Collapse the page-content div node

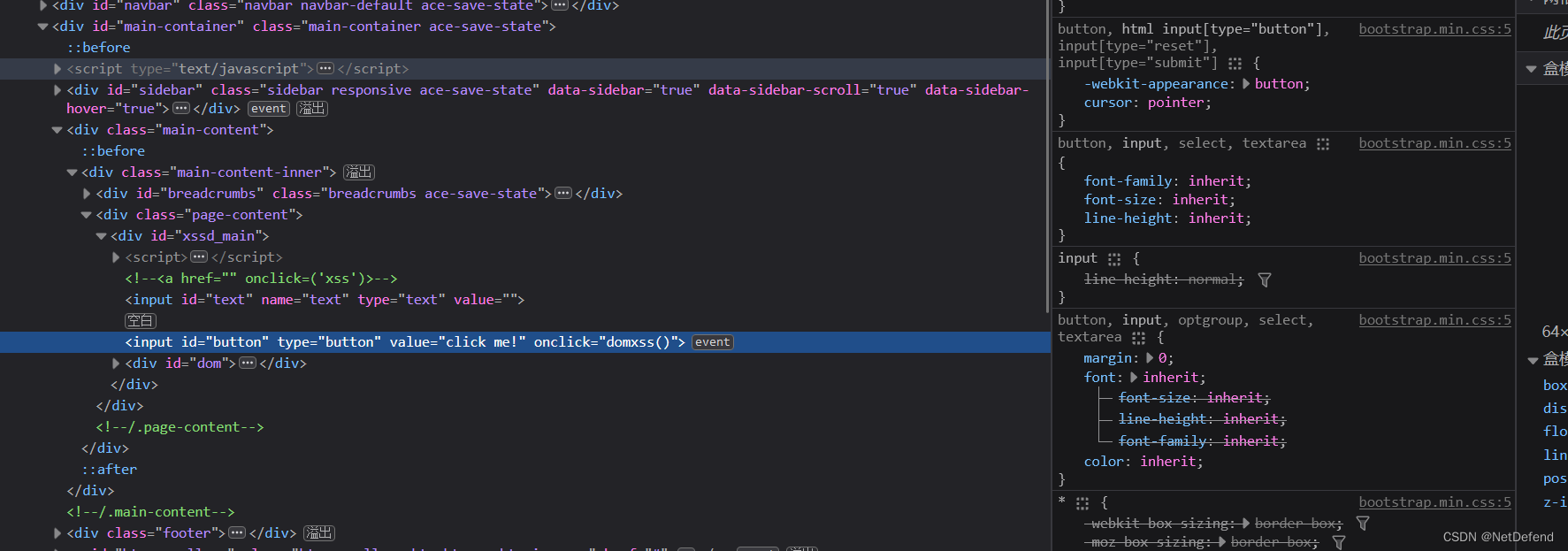(87, 215)
